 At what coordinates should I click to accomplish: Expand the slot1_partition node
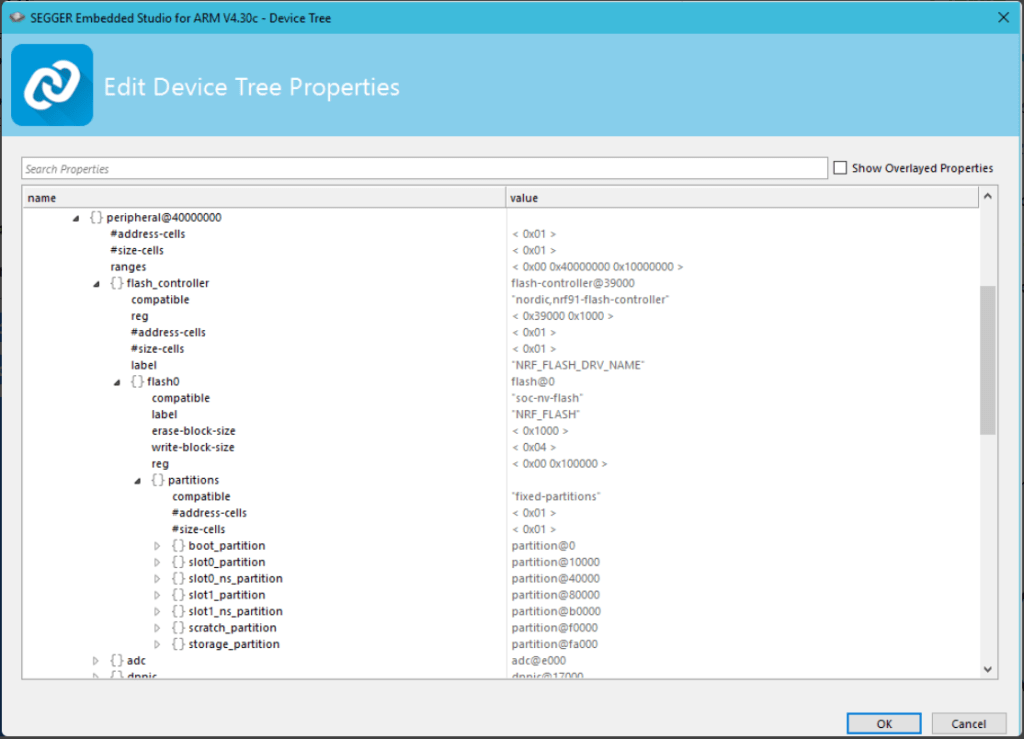157,595
